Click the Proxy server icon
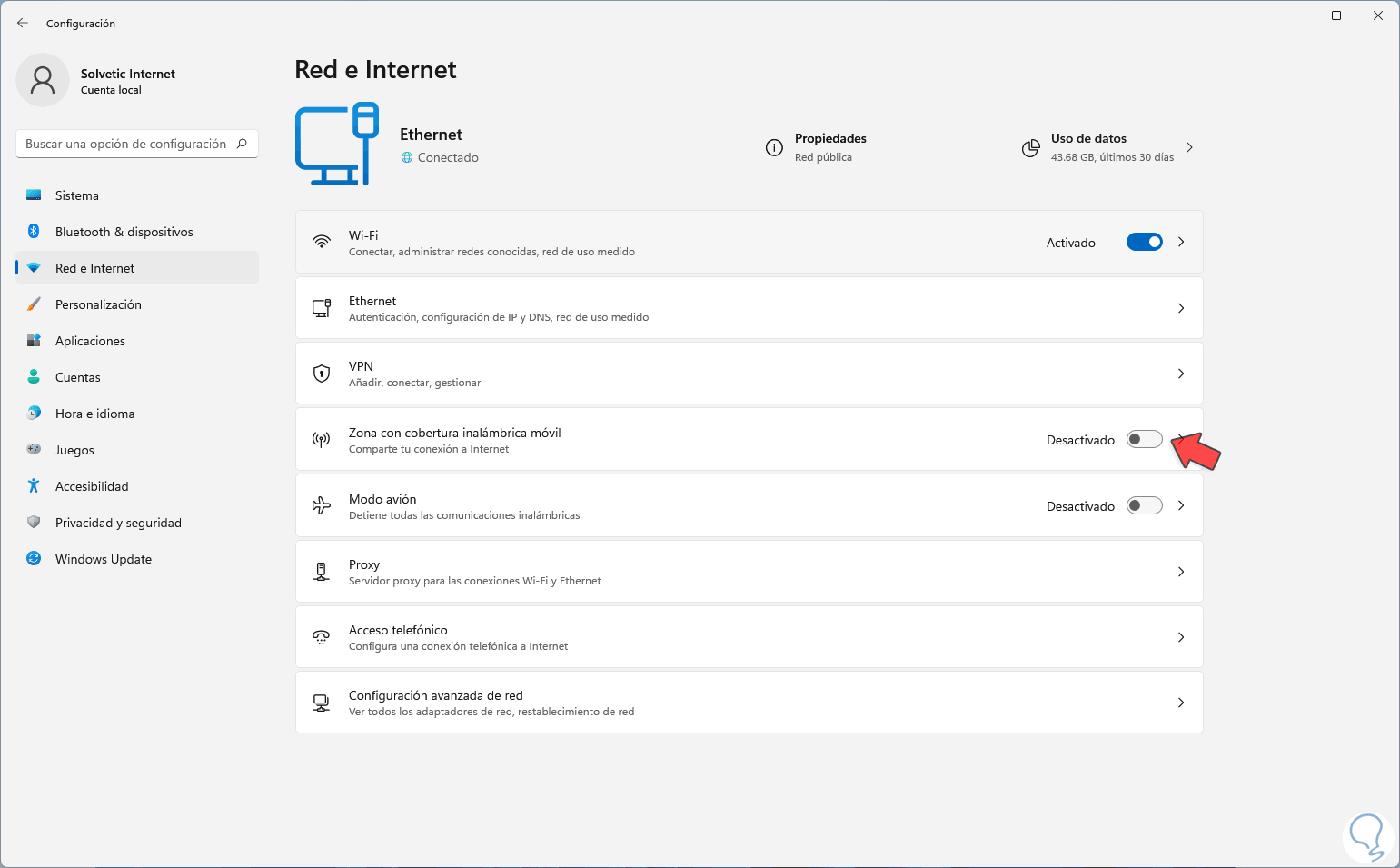 322,572
